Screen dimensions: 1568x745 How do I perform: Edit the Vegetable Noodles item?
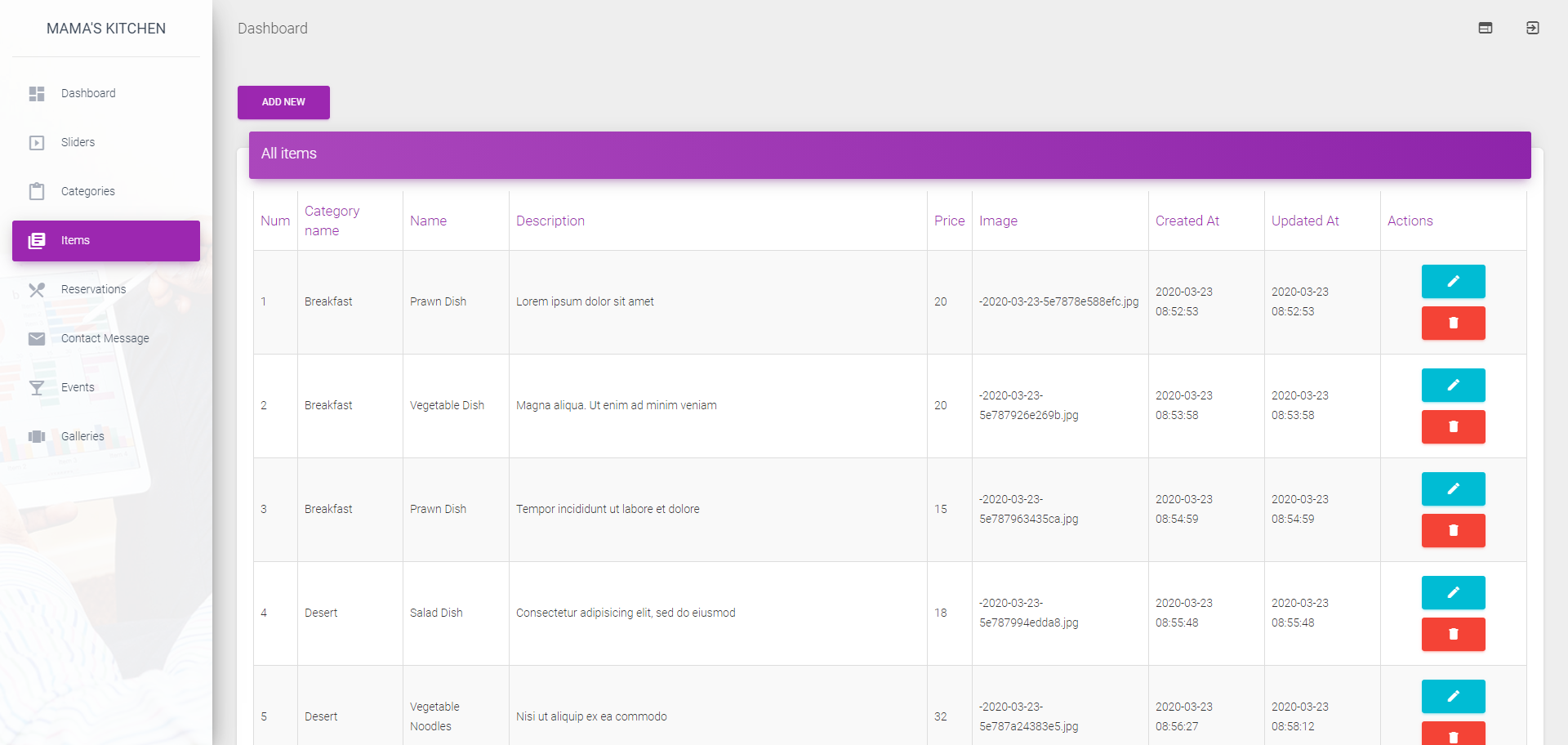[1453, 697]
